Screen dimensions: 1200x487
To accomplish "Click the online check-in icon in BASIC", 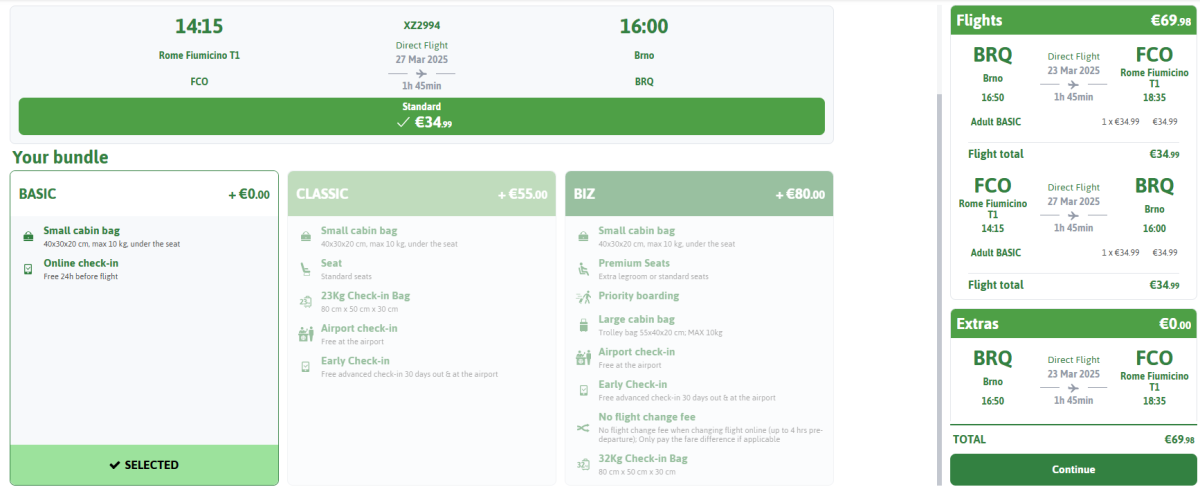I will click(28, 269).
